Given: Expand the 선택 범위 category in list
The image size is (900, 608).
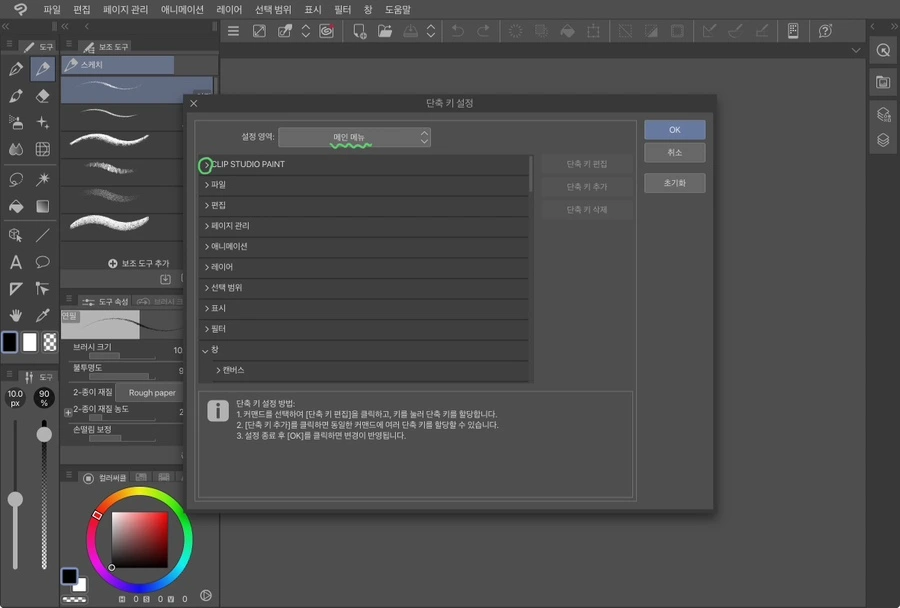Looking at the screenshot, I should pyautogui.click(x=207, y=288).
